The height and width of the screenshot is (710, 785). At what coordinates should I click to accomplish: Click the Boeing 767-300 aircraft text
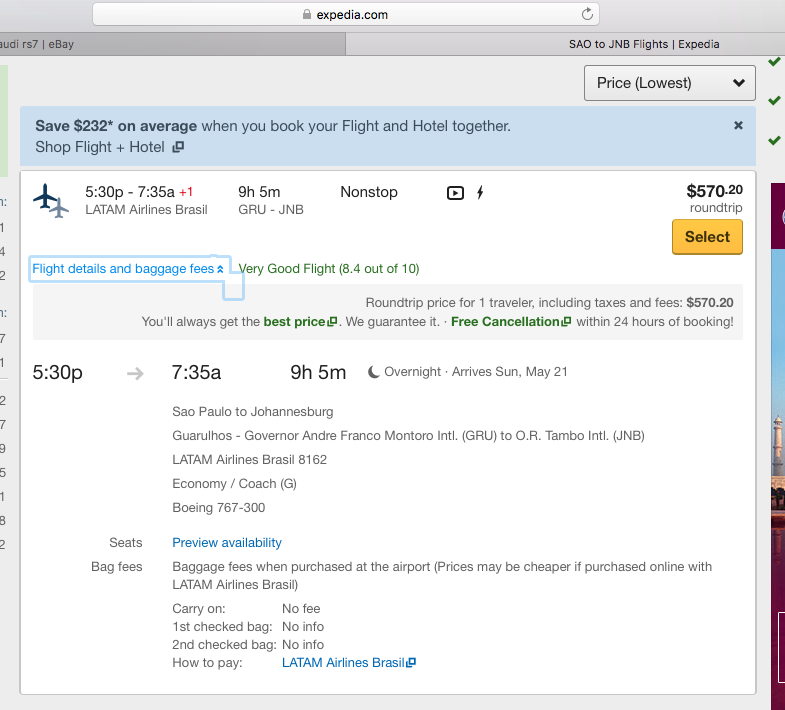pos(219,508)
